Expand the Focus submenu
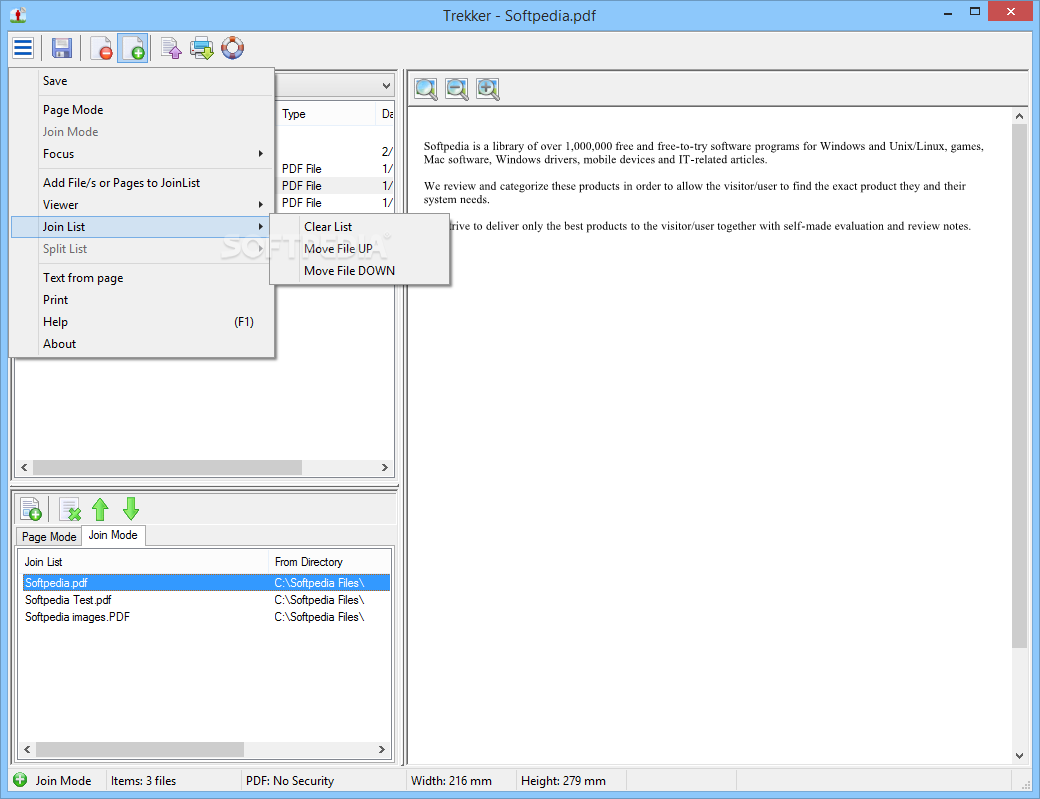Screen dimensions: 1040x799 [x=142, y=154]
